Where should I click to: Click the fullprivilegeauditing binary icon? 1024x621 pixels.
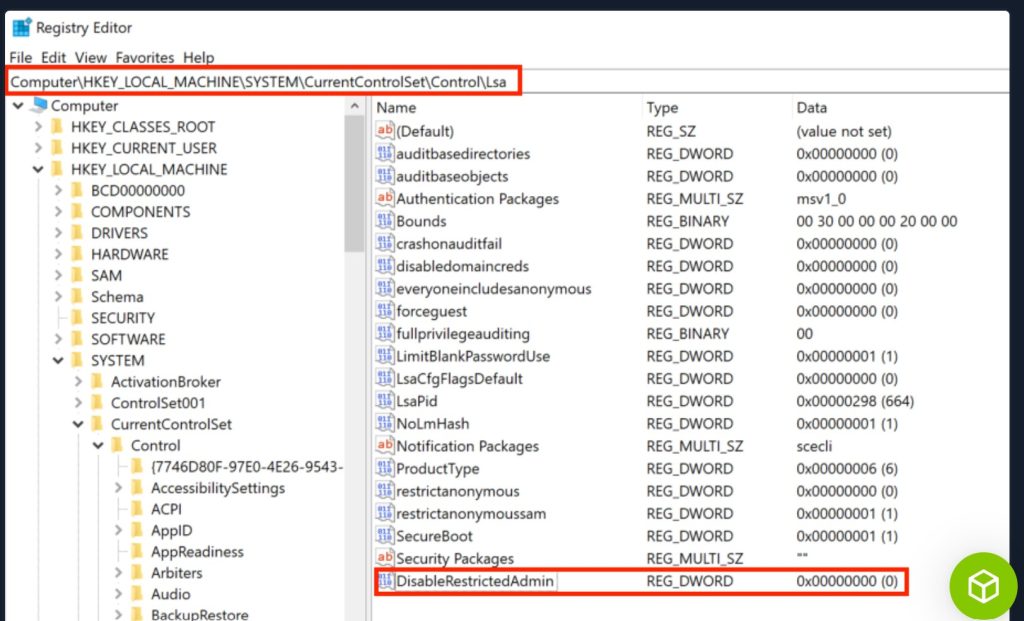[385, 333]
